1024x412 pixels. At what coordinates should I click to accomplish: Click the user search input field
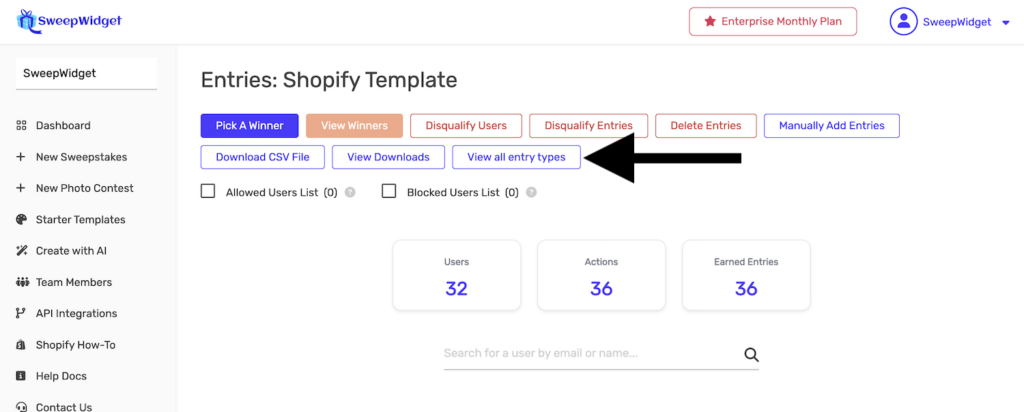[x=590, y=354]
